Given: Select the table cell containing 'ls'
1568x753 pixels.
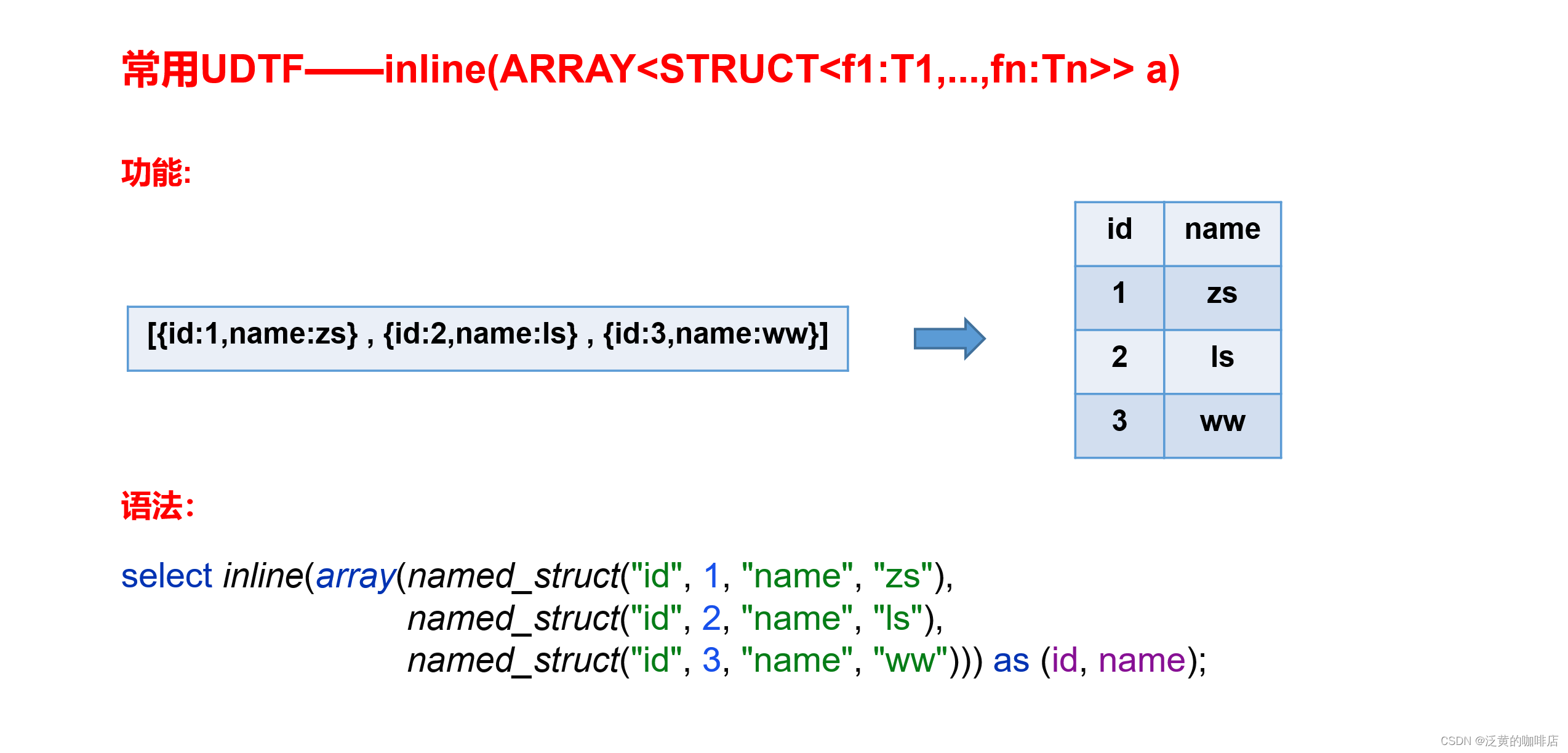Looking at the screenshot, I should point(1222,362).
